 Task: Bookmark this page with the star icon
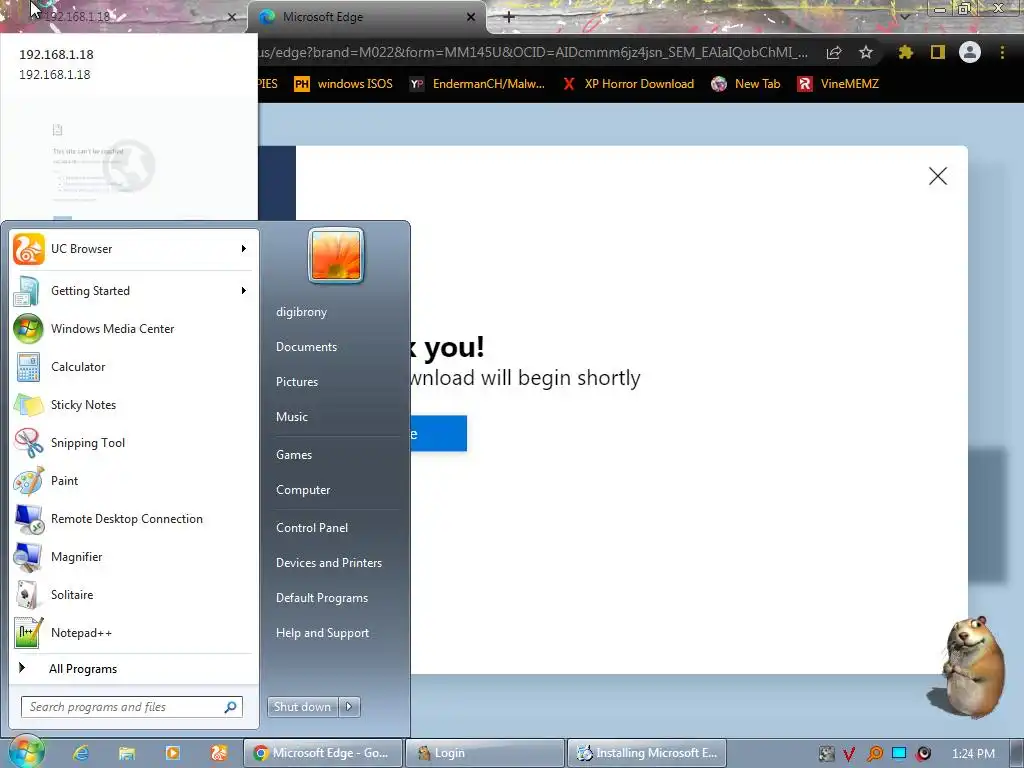(x=866, y=52)
